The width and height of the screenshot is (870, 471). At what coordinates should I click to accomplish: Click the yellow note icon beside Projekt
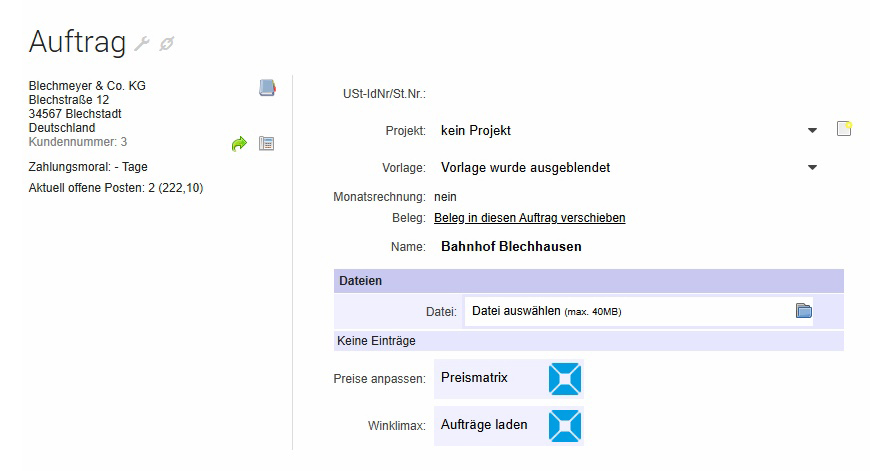pyautogui.click(x=844, y=129)
